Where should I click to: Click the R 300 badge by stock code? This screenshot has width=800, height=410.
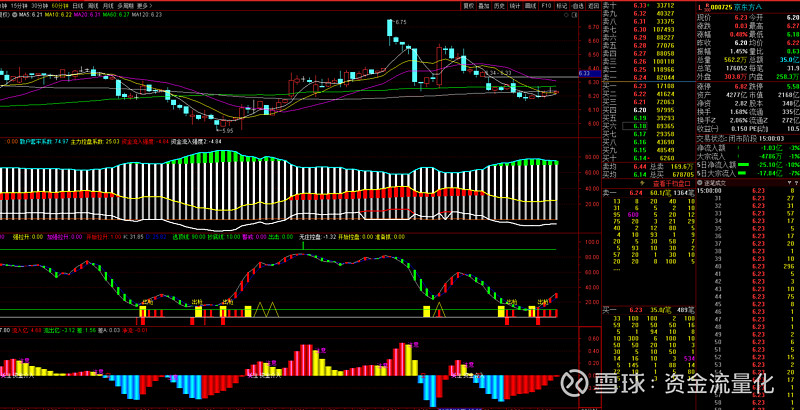coord(708,7)
